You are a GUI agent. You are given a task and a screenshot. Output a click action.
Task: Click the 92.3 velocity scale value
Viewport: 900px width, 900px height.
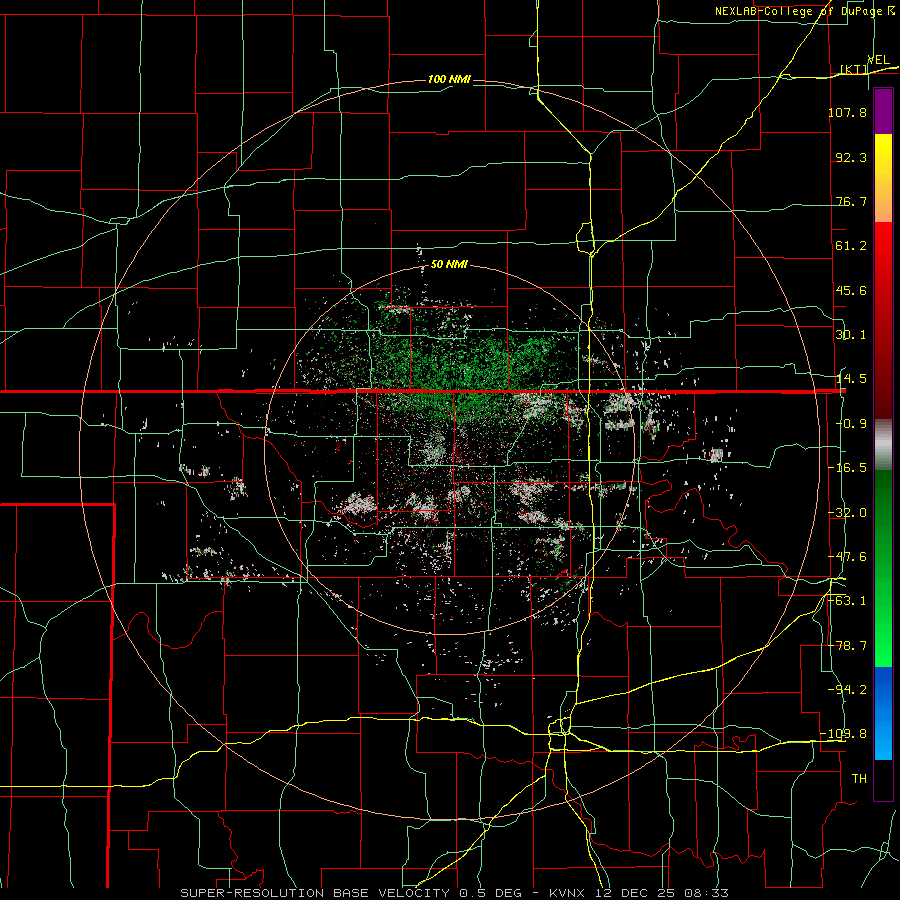(x=851, y=157)
